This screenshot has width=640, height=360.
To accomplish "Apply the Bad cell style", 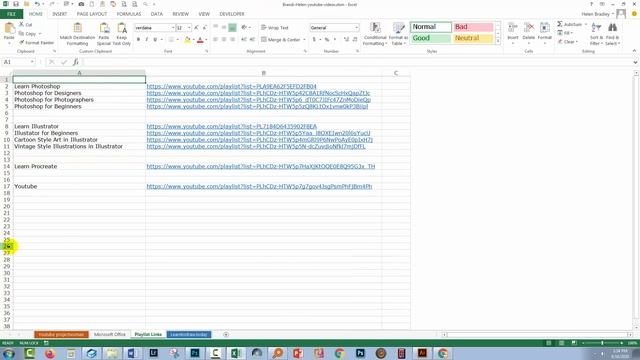I will (473, 27).
